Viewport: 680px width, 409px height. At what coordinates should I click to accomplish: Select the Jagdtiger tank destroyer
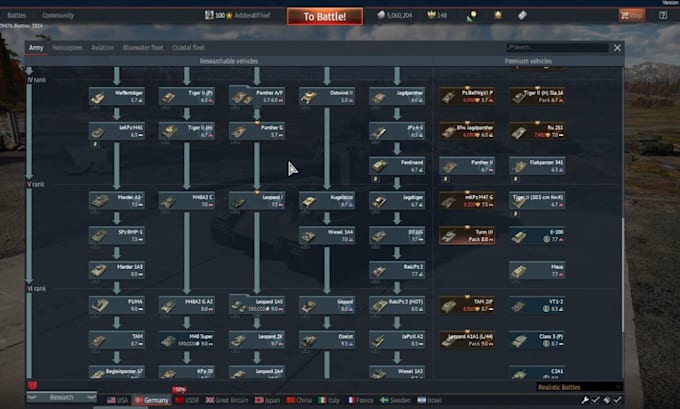click(x=397, y=201)
